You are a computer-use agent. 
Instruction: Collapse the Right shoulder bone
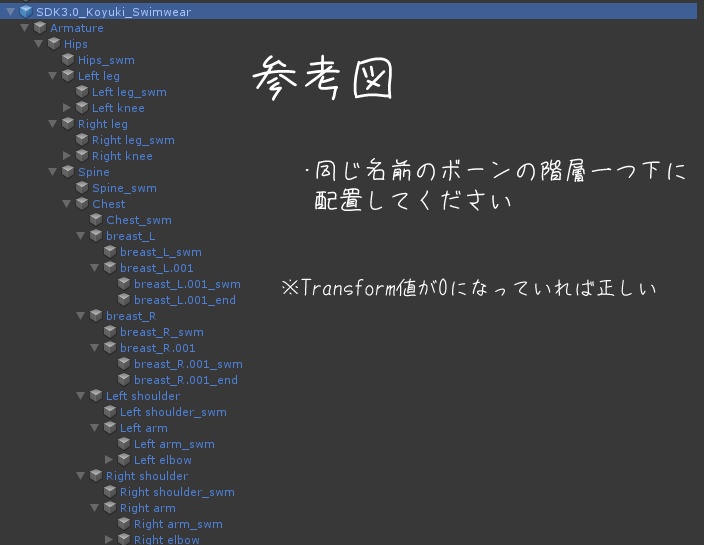point(81,475)
